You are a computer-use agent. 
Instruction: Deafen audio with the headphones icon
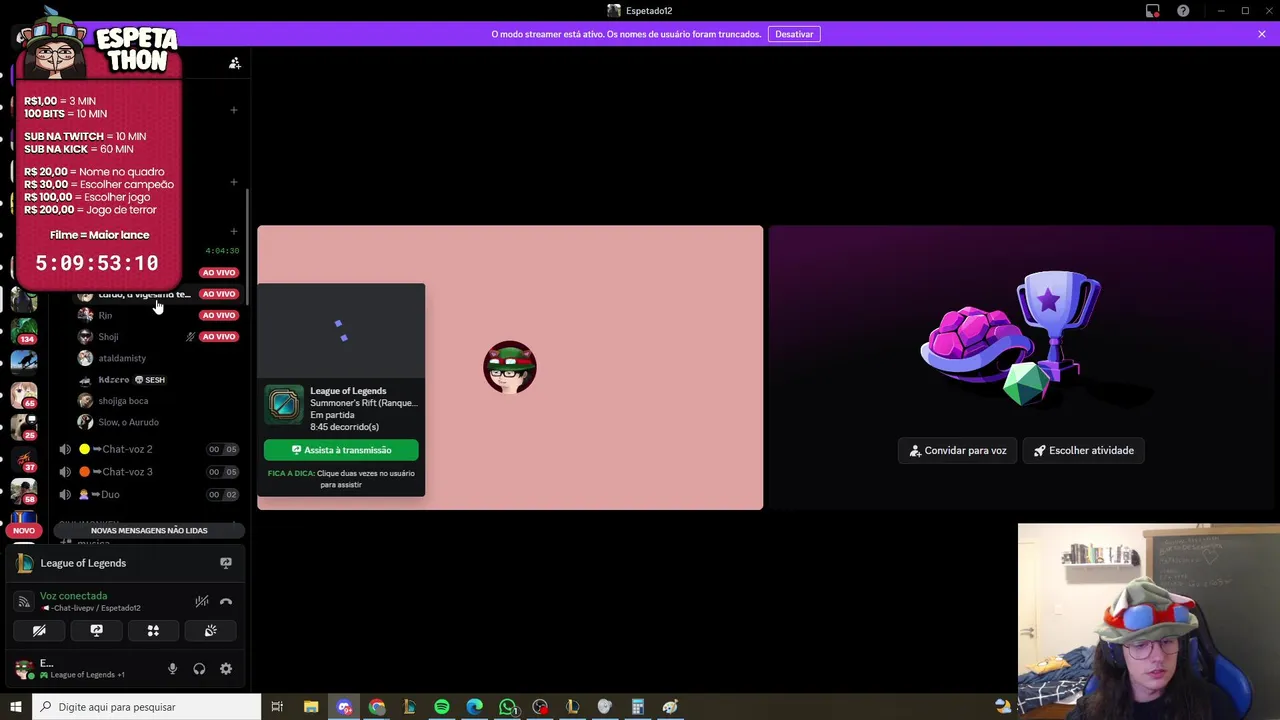click(199, 669)
